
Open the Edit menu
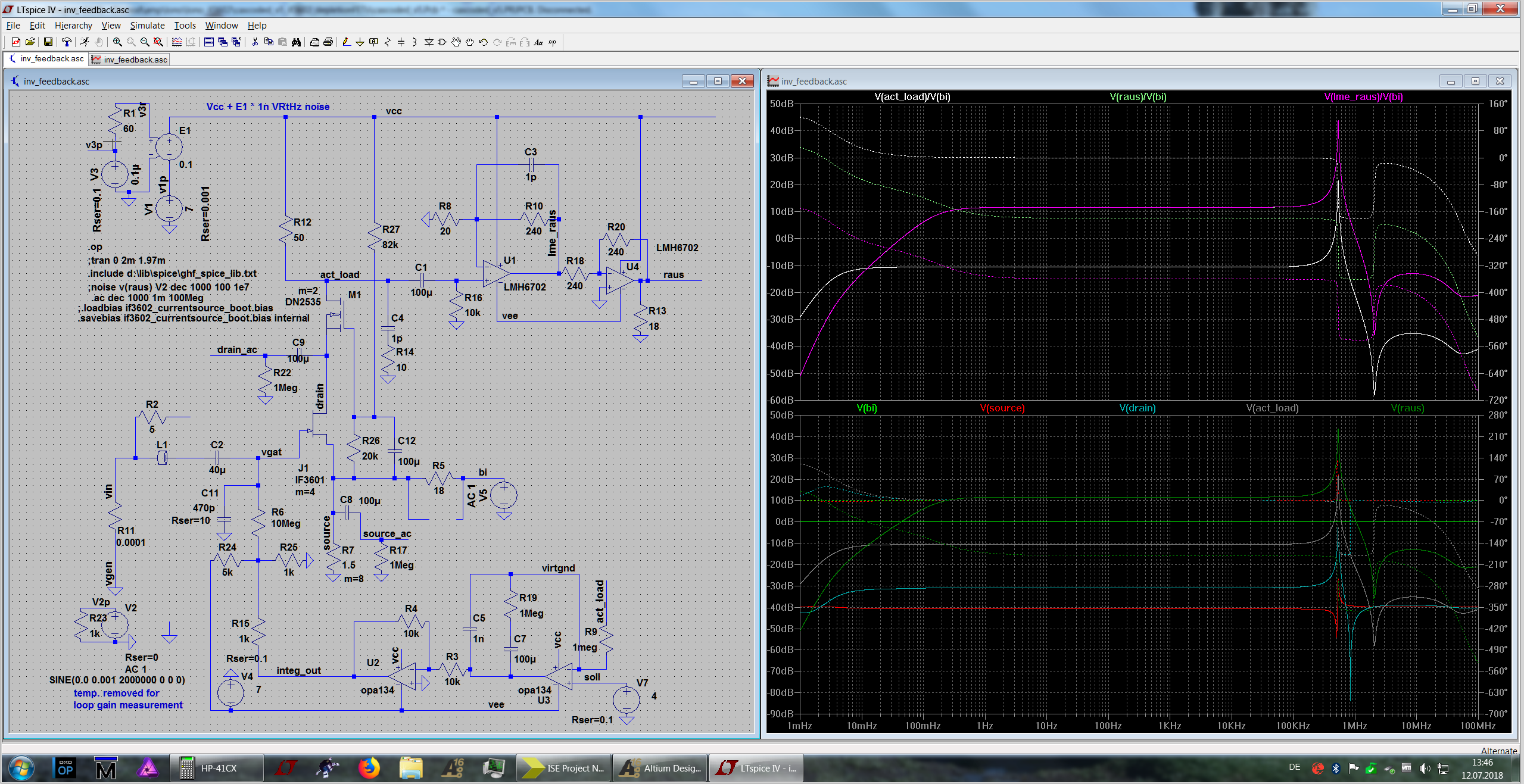38,26
